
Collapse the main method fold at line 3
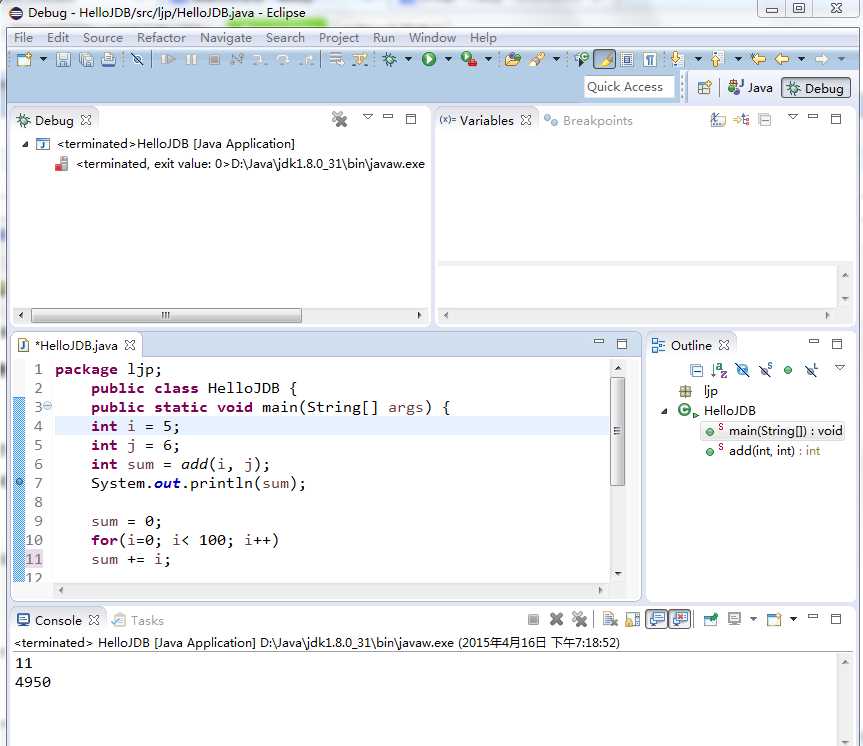[47, 406]
